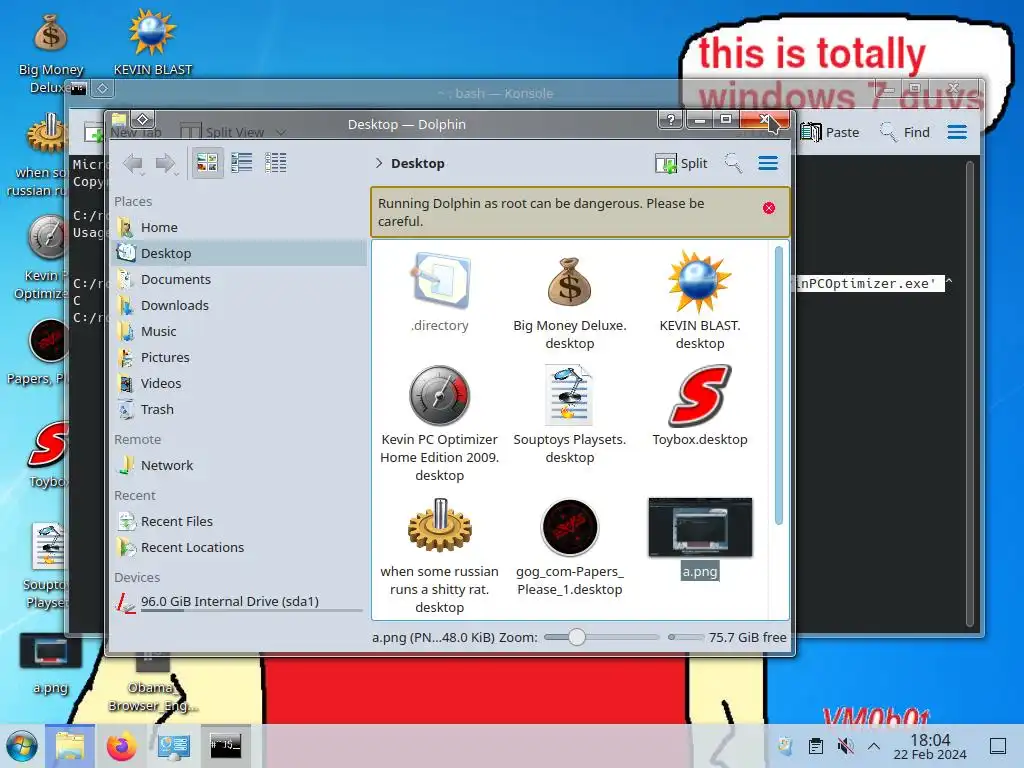Launch Firefox from the taskbar
The height and width of the screenshot is (768, 1024).
pos(121,746)
